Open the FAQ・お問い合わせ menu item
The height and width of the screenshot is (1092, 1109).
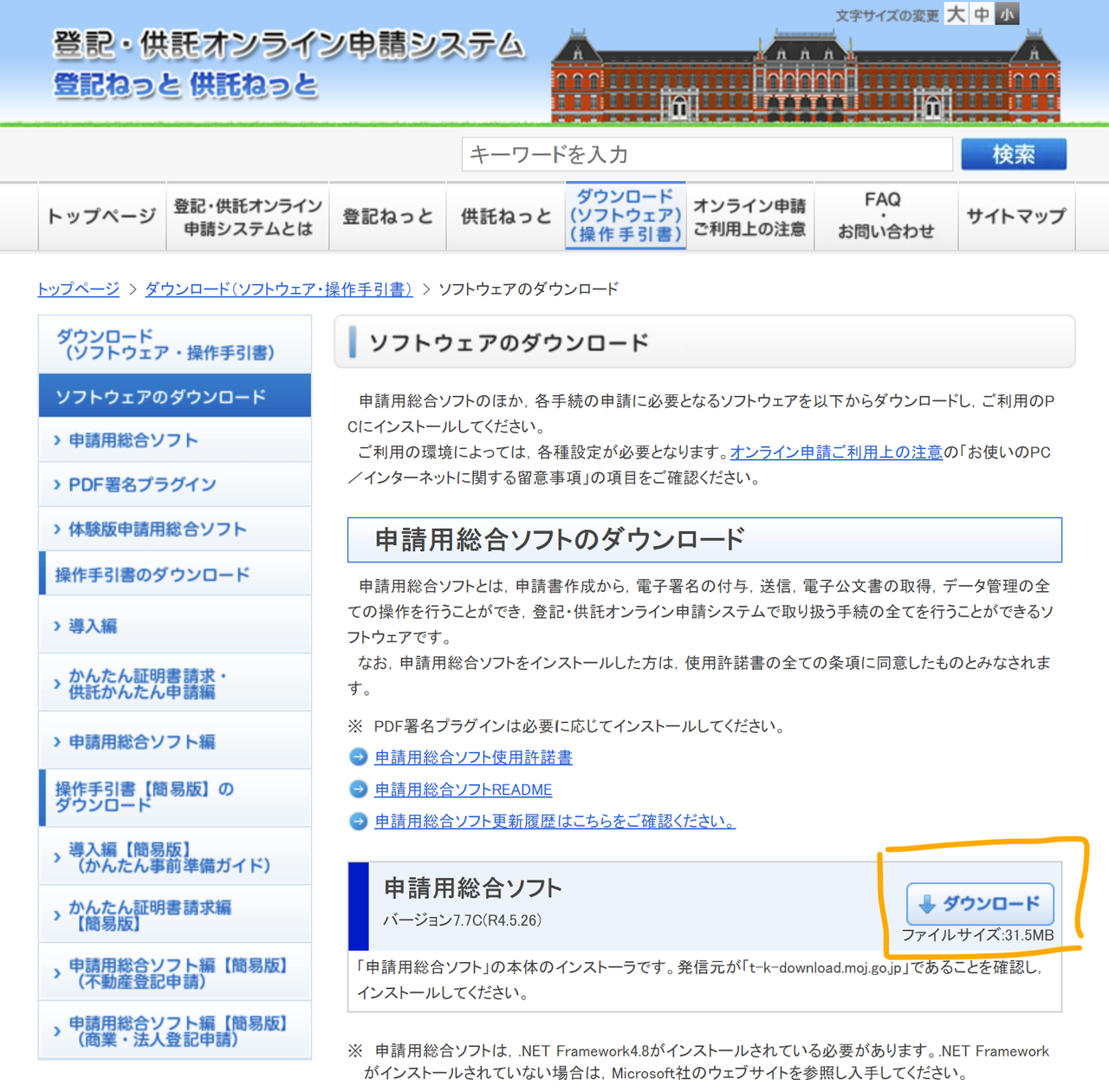pos(885,216)
